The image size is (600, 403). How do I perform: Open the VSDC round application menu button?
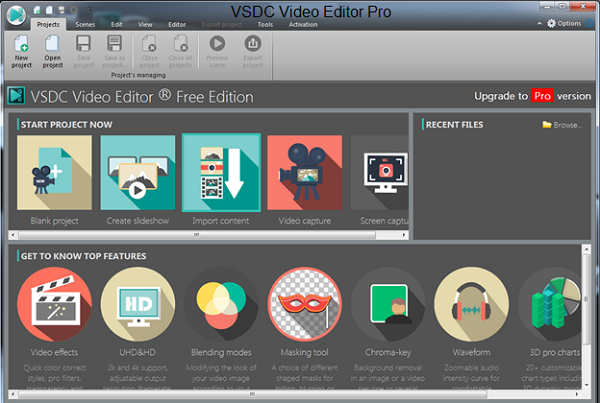[16, 15]
